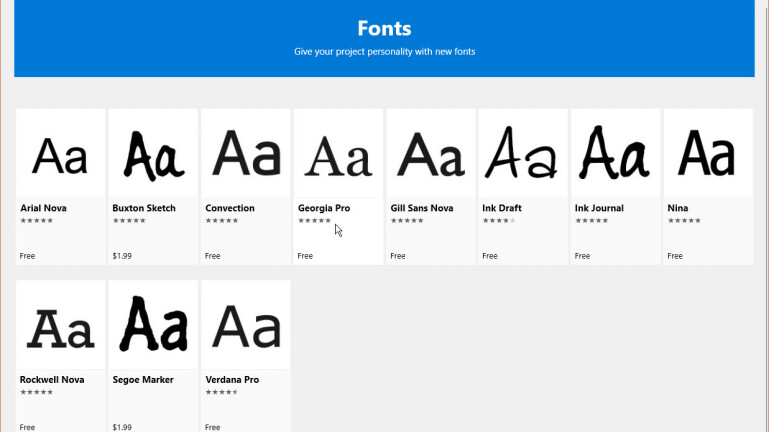Select the Ink Draft four-star rating
Screen dimensions: 769x432
click(499, 221)
